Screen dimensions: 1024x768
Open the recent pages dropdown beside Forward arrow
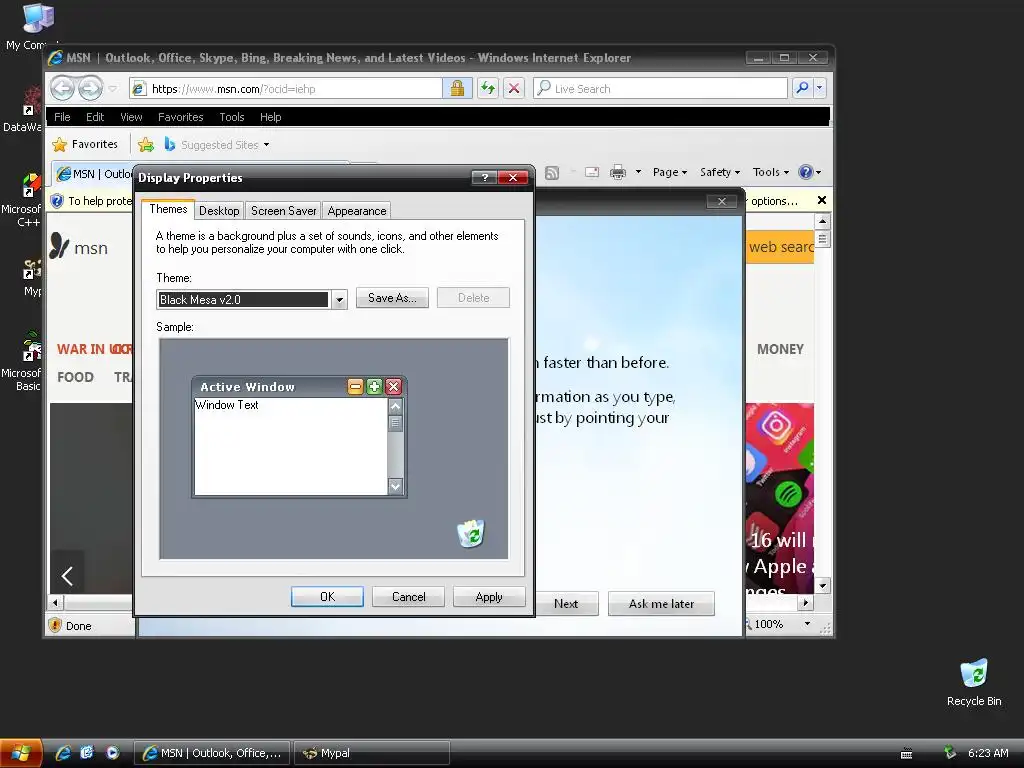pyautogui.click(x=112, y=88)
